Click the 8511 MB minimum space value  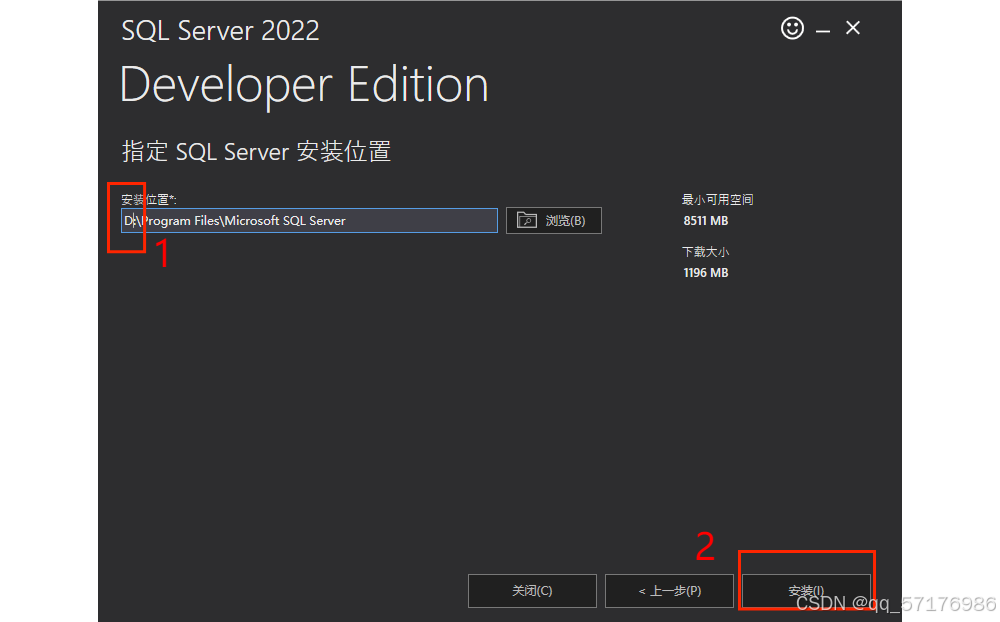[x=705, y=221]
